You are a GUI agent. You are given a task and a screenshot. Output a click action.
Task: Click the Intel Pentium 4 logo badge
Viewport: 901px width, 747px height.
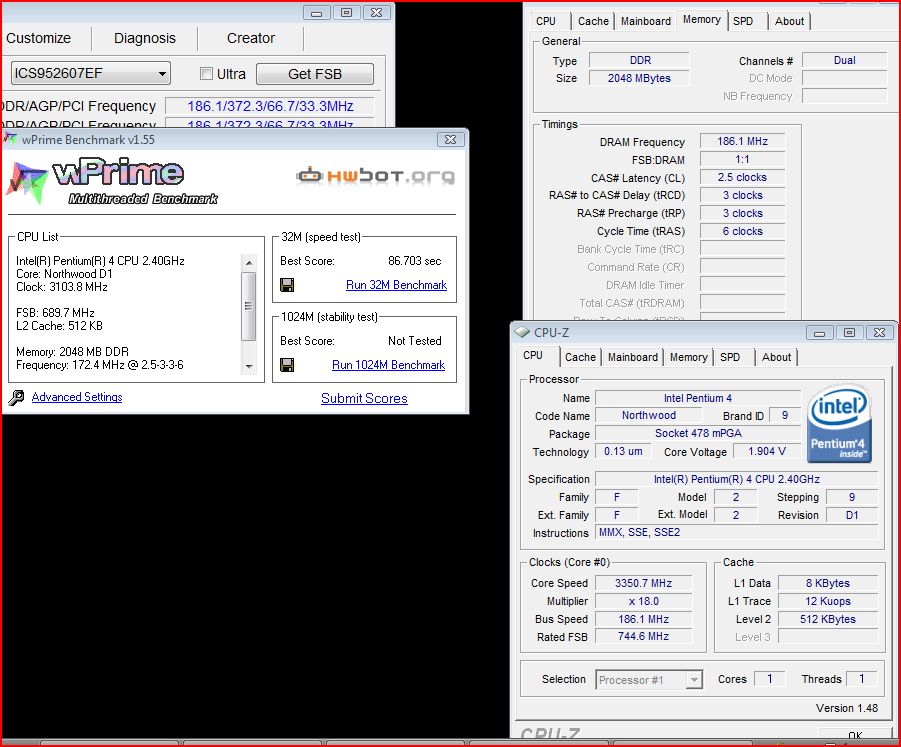(x=839, y=423)
